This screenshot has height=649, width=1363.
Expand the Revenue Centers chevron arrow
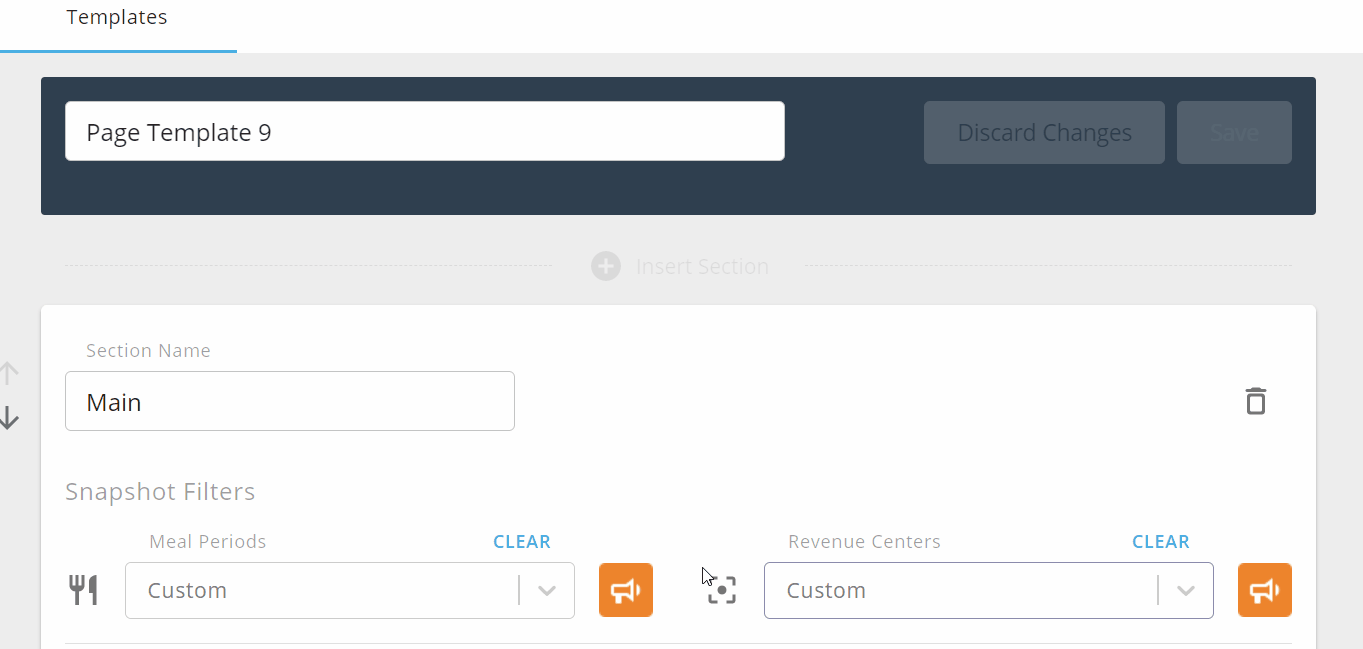point(1186,590)
